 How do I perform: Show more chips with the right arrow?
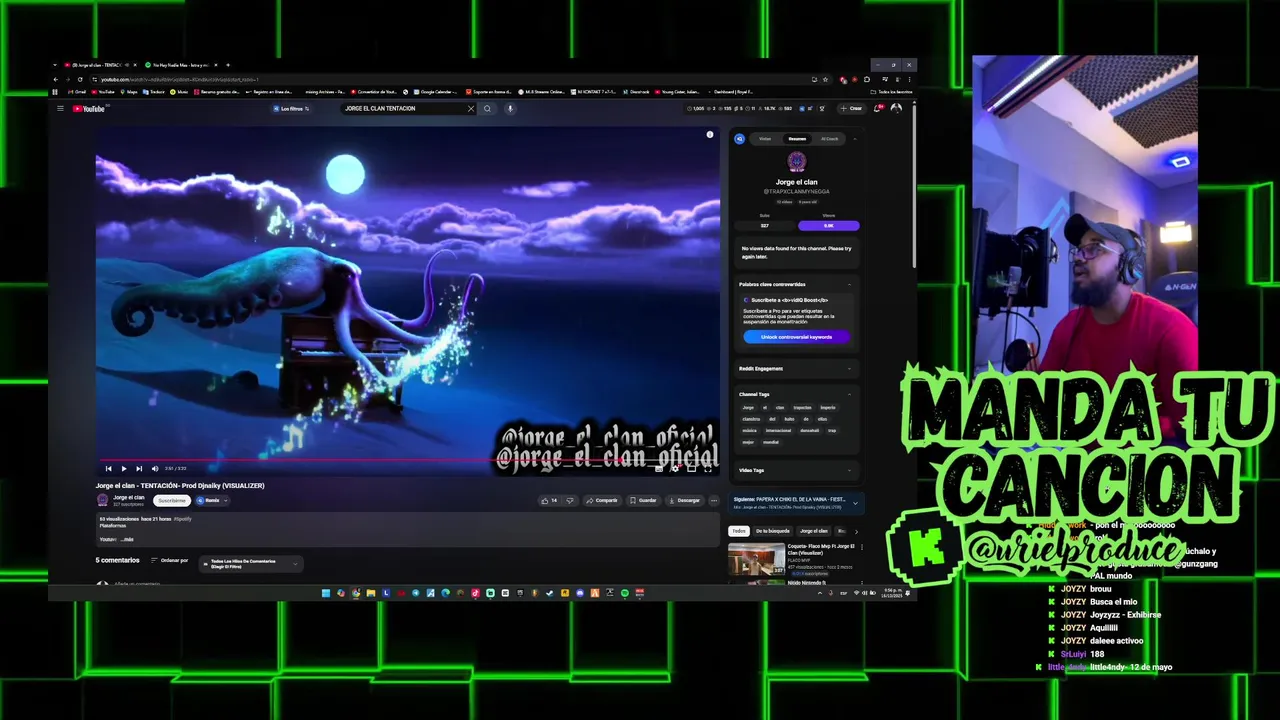(x=856, y=532)
